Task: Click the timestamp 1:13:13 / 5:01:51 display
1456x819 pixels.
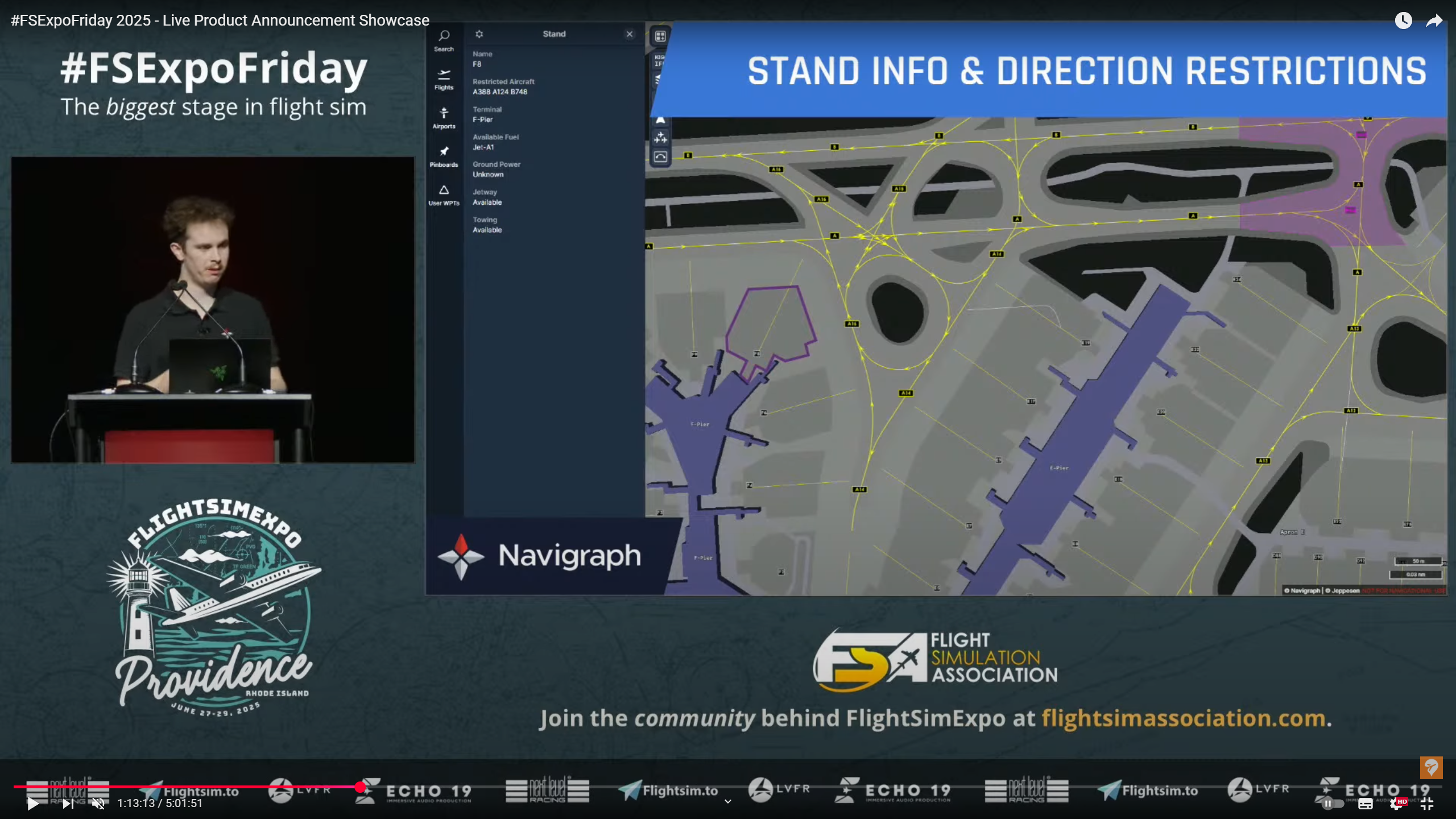Action: (x=160, y=803)
